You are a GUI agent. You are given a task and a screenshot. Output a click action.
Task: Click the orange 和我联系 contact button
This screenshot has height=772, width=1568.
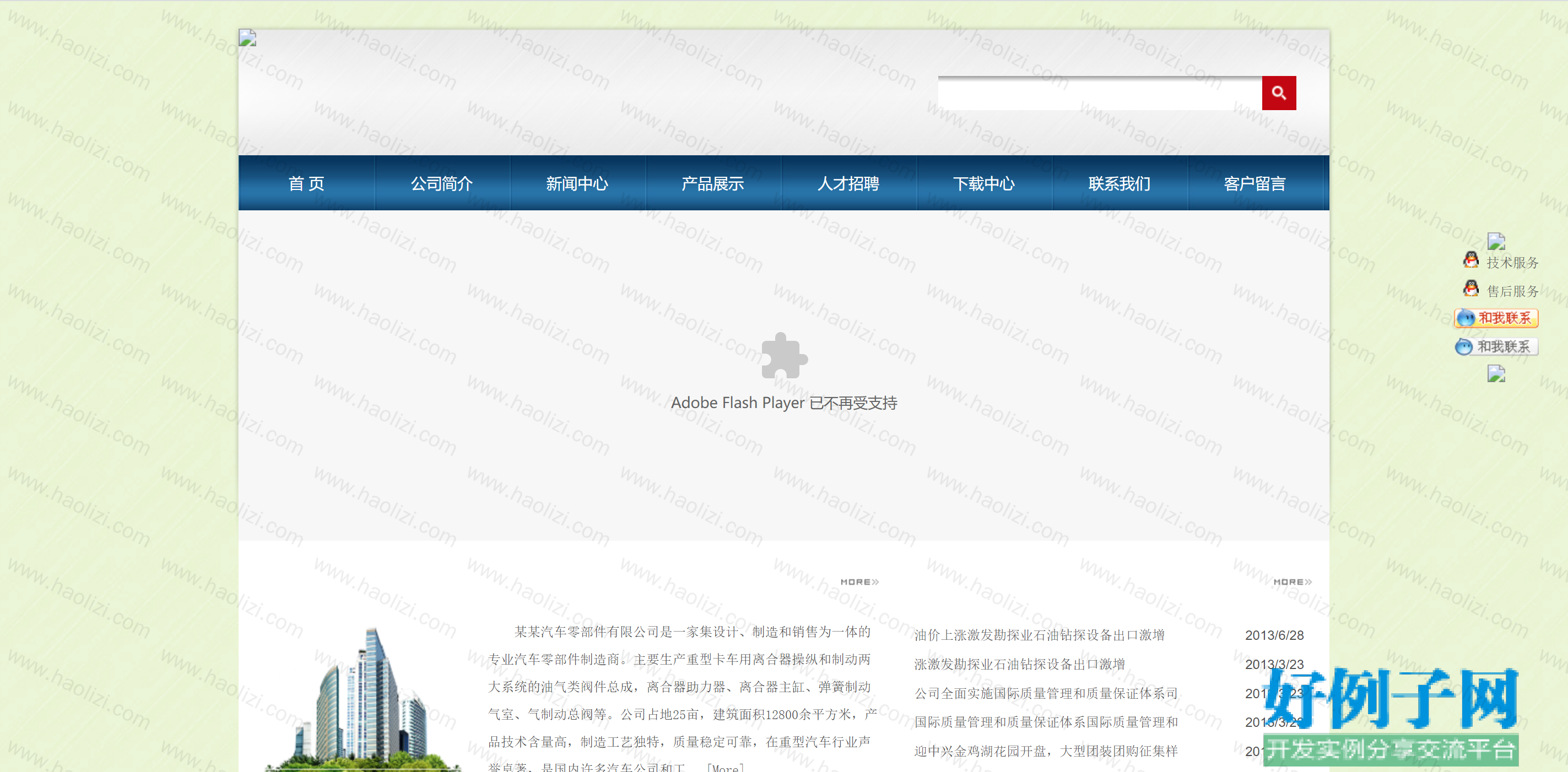(x=1496, y=318)
